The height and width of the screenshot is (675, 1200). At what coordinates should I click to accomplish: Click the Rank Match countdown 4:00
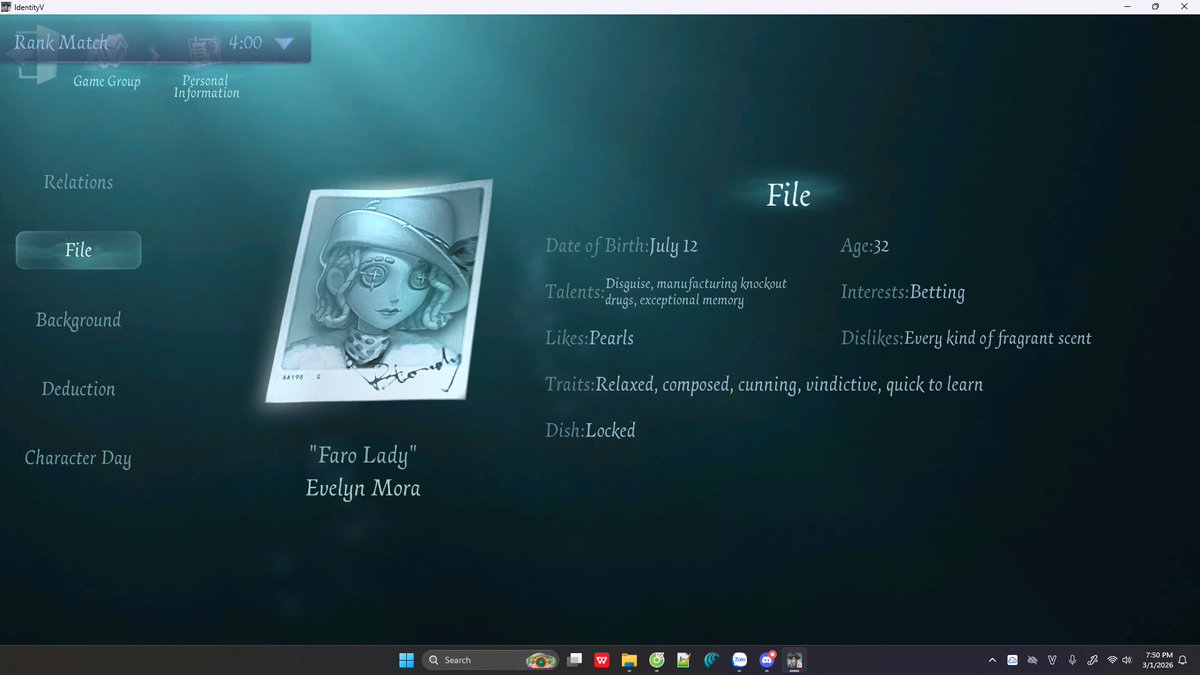click(x=245, y=43)
